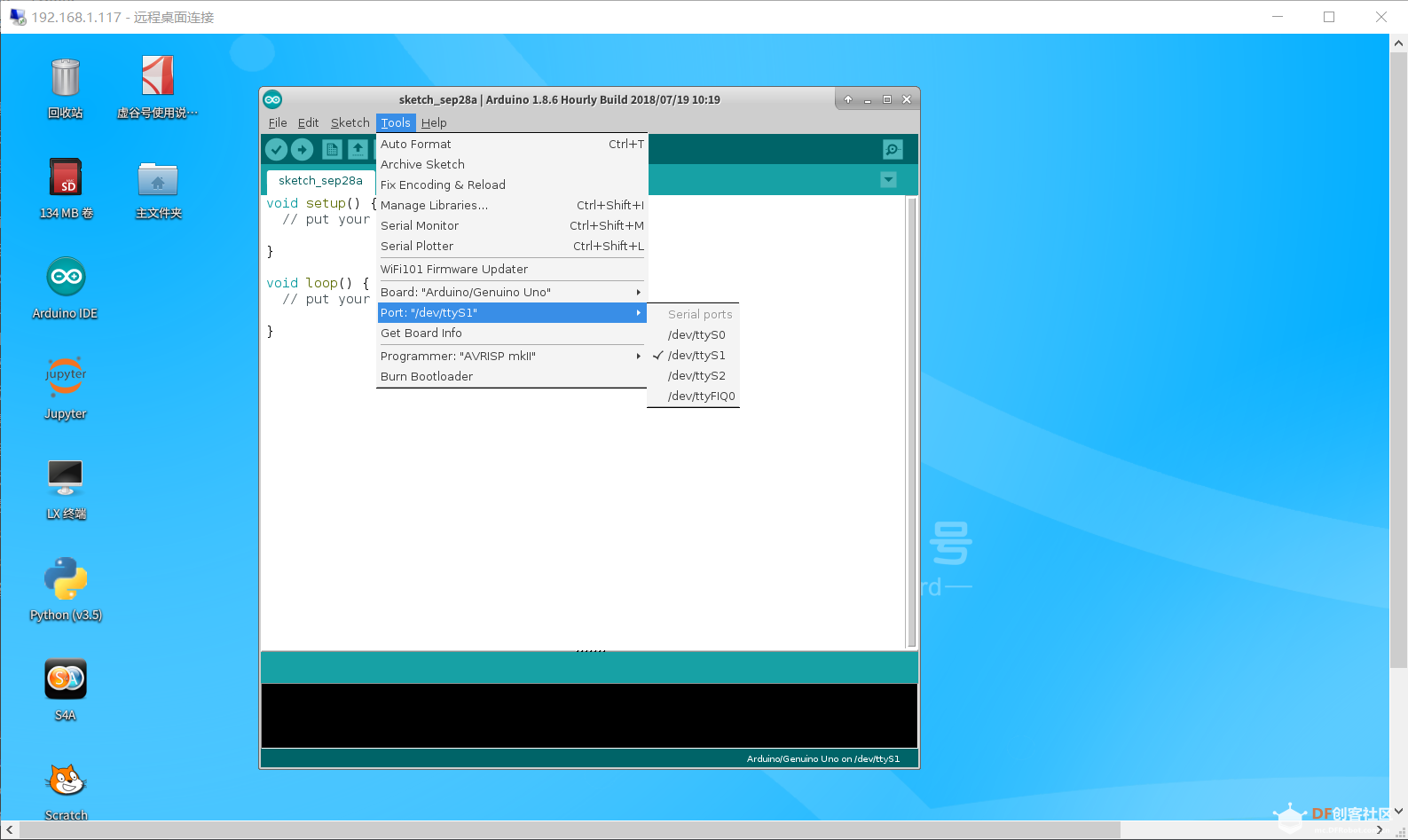Select the checked /dev/ttyS1 serial port
The image size is (1408, 840).
pyautogui.click(x=696, y=356)
